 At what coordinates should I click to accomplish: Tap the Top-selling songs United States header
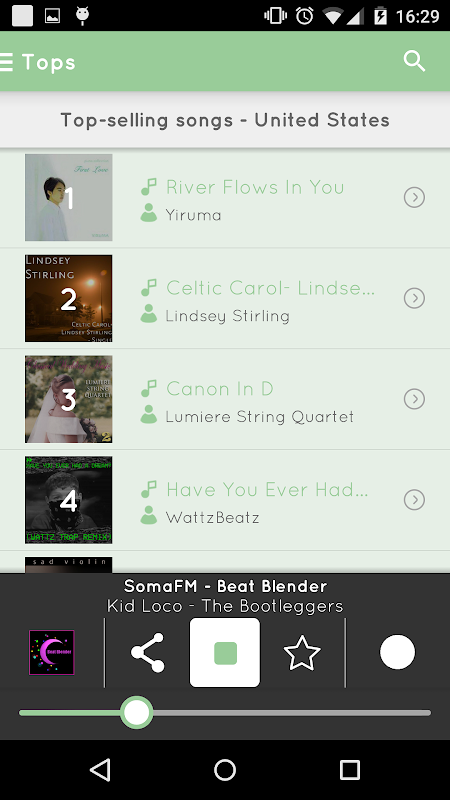[225, 120]
